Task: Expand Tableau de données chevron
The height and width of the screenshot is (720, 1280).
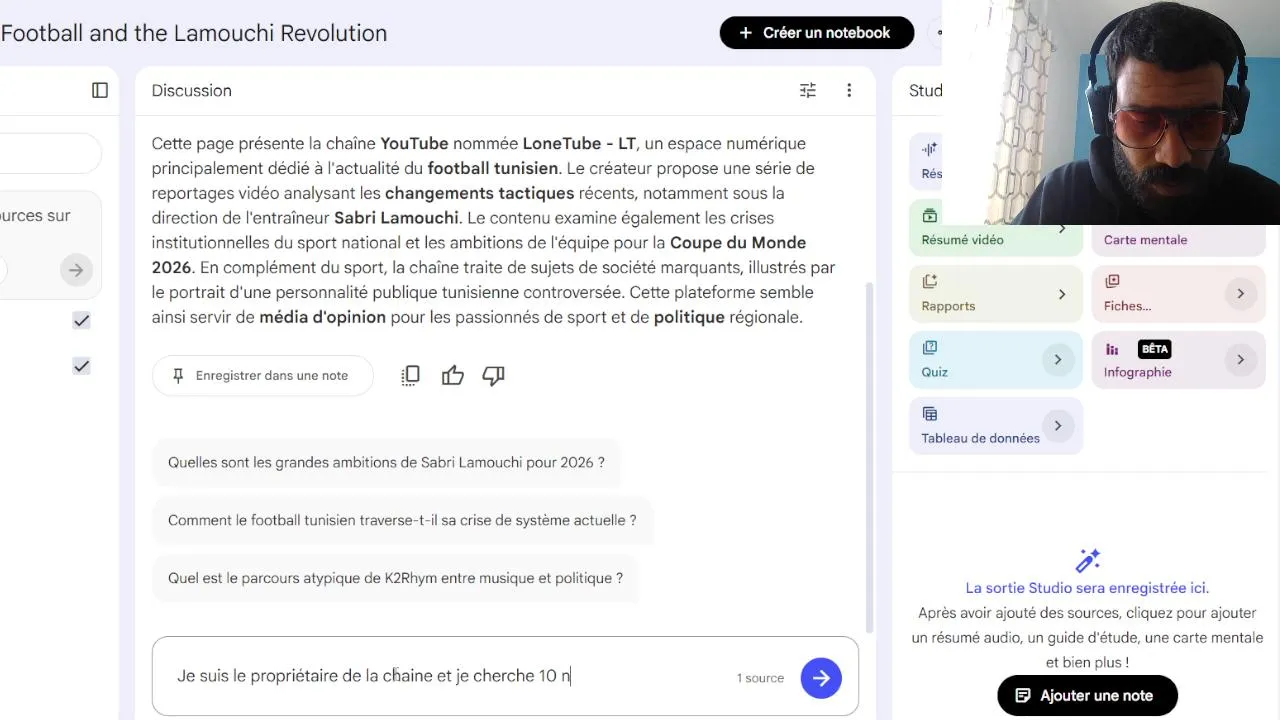Action: [x=1057, y=425]
